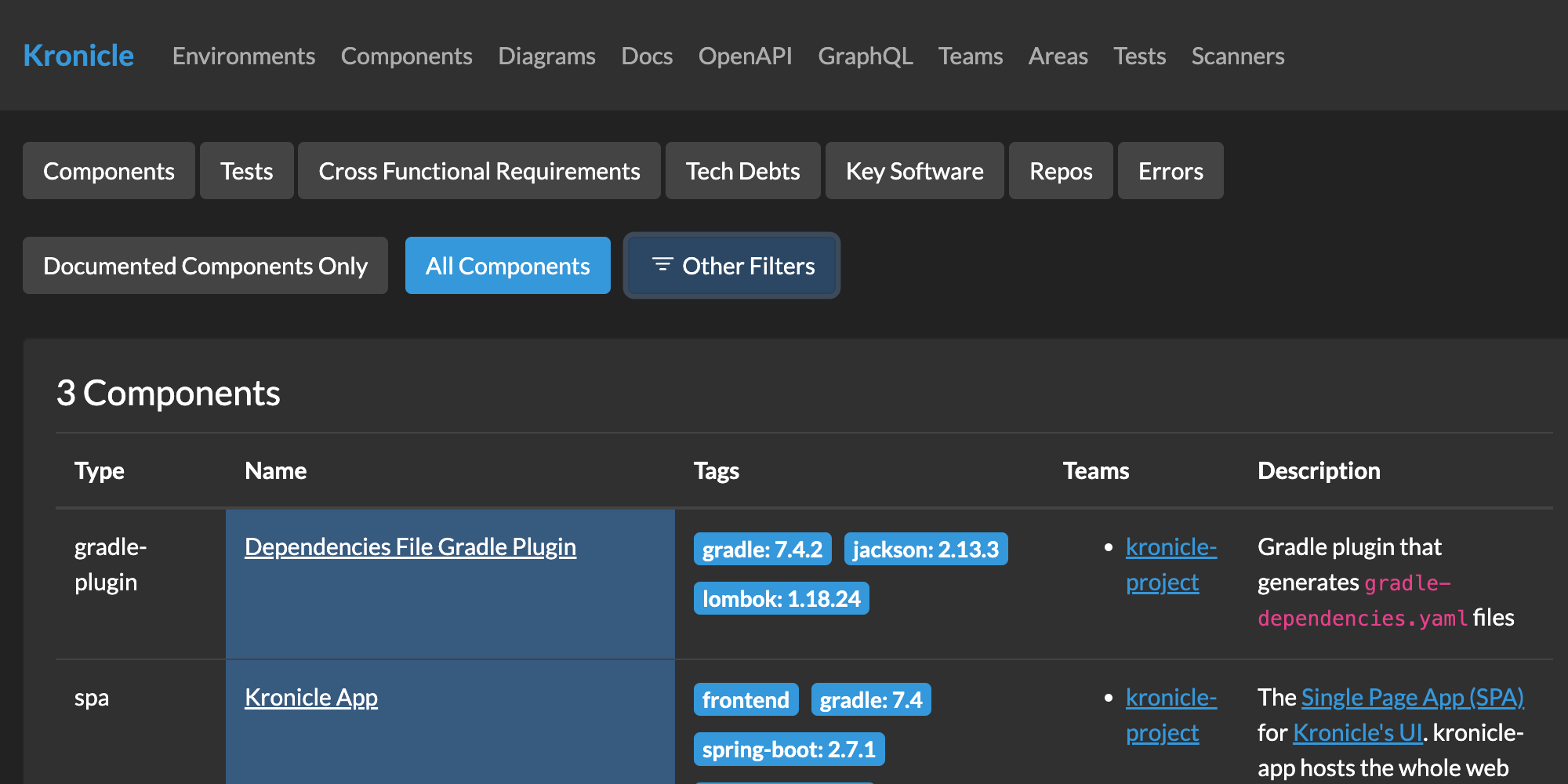This screenshot has height=784, width=1568.
Task: Follow the Single Page App (SPA) link
Action: (x=1412, y=697)
